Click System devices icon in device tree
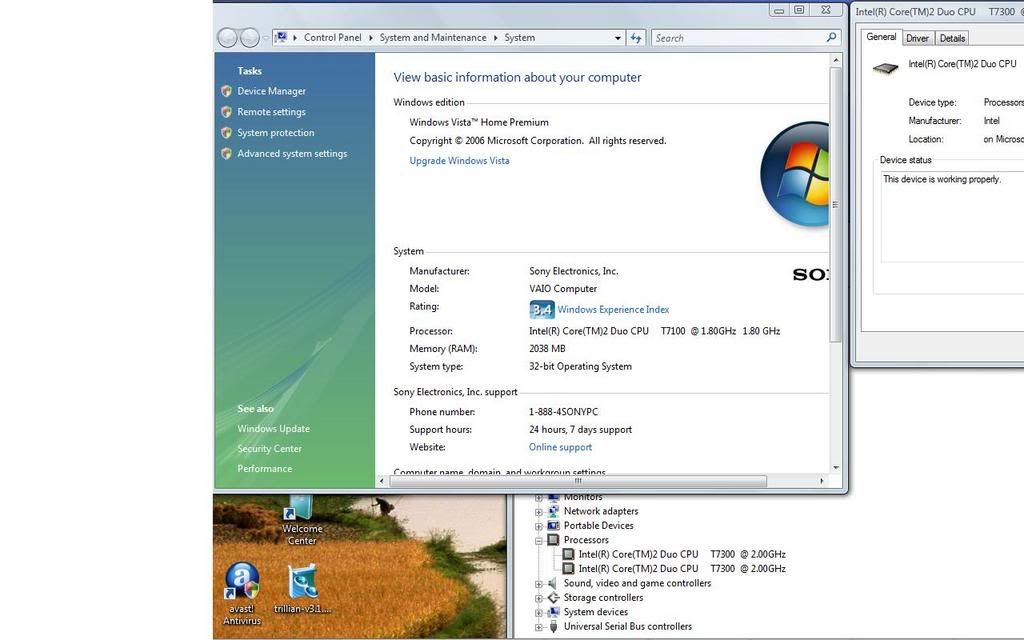Viewport: 1024px width, 640px height. 553,612
